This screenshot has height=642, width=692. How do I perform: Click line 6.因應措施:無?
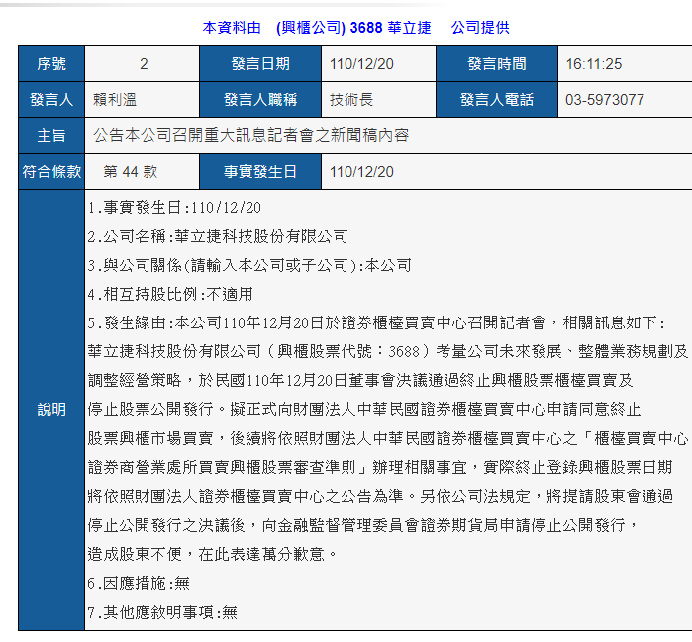click(139, 583)
